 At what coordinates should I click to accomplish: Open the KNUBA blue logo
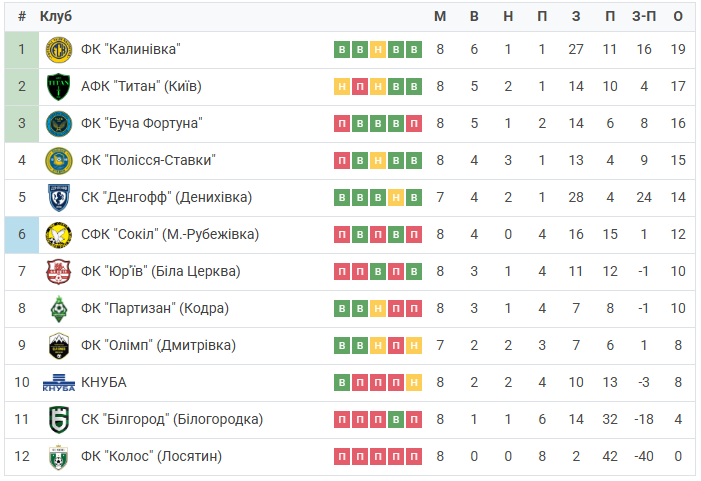59,383
